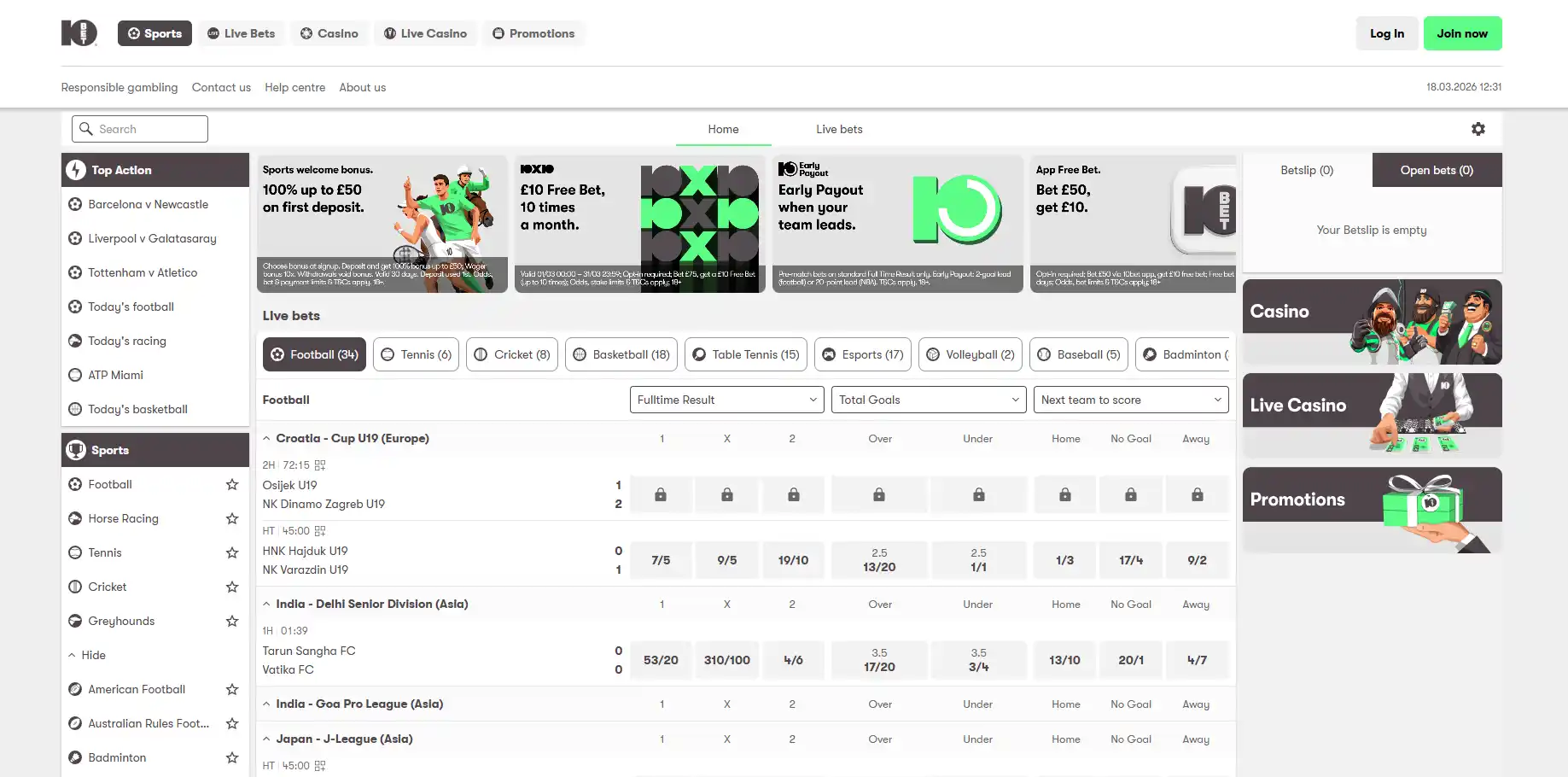Click the Greyhounds sport icon
1568x777 pixels.
coord(75,621)
